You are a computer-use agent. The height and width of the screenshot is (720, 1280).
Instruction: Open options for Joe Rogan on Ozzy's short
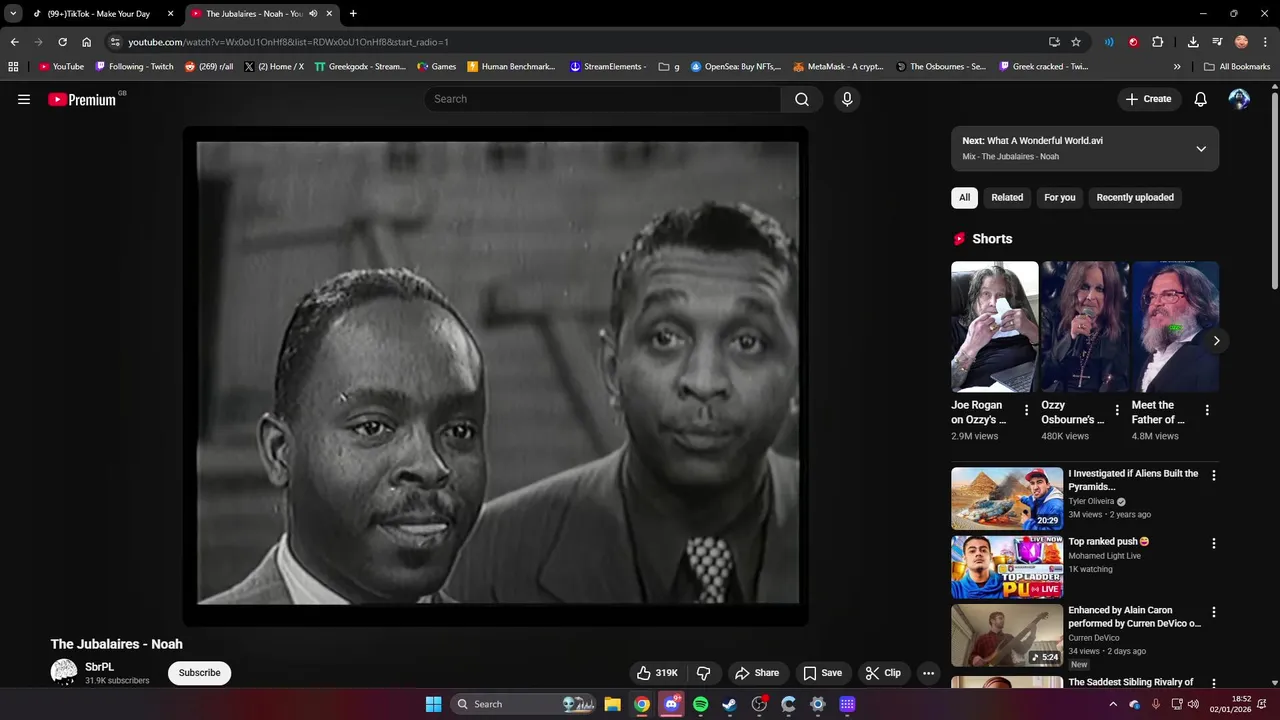[x=1026, y=410]
